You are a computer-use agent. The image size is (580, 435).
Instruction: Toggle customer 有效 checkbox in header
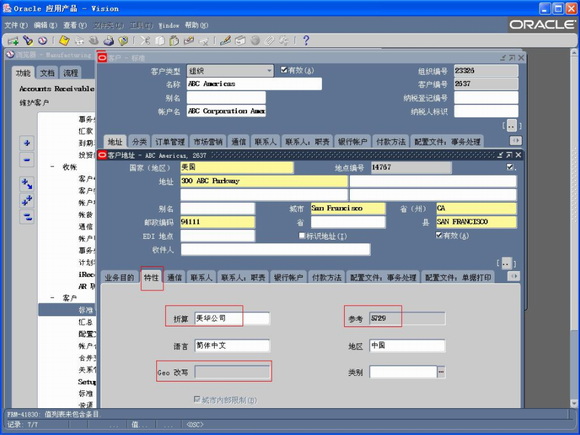(x=284, y=70)
